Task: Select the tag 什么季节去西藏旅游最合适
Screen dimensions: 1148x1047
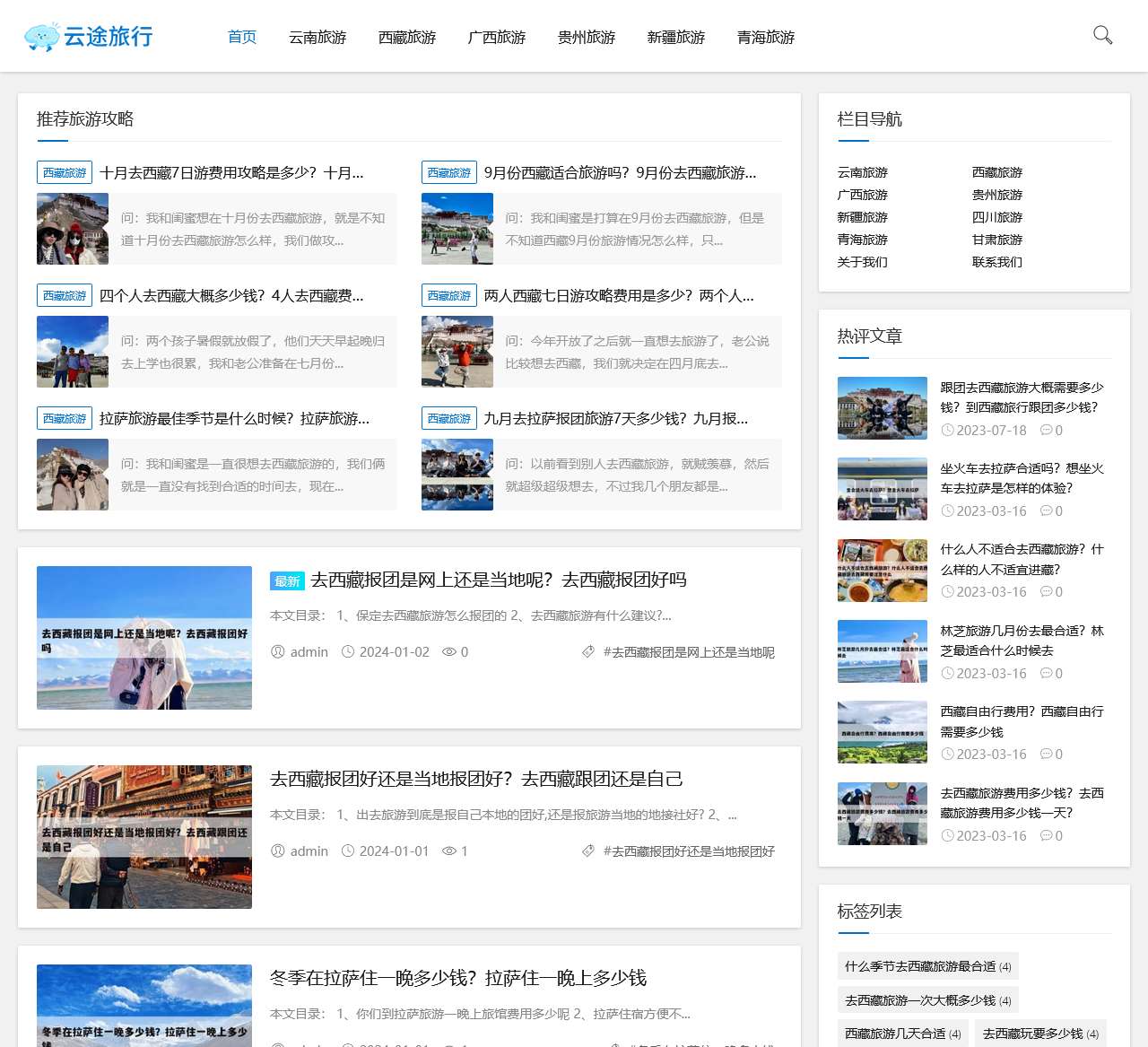Action: tap(927, 966)
